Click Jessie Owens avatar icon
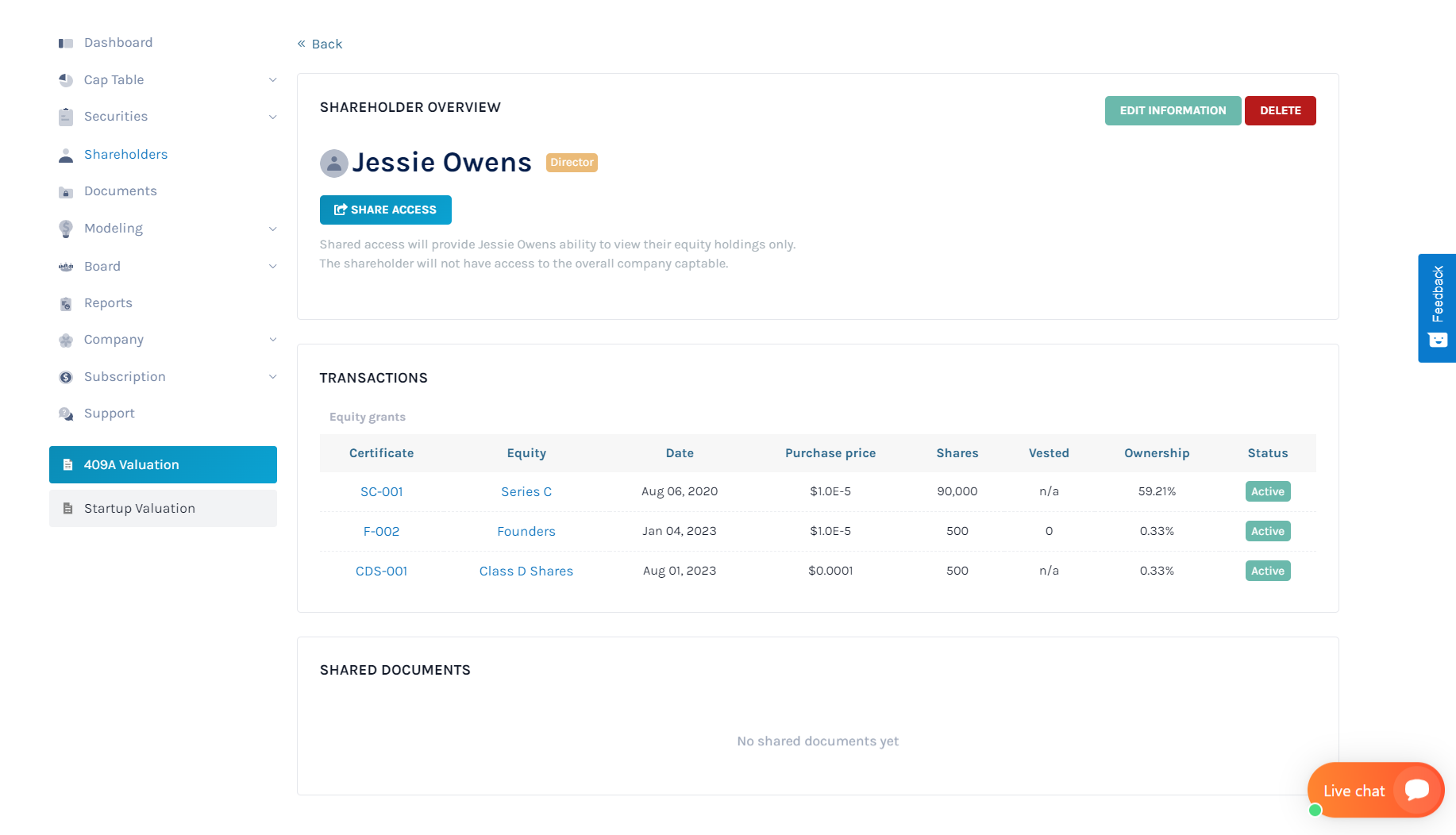1456x835 pixels. click(x=333, y=163)
